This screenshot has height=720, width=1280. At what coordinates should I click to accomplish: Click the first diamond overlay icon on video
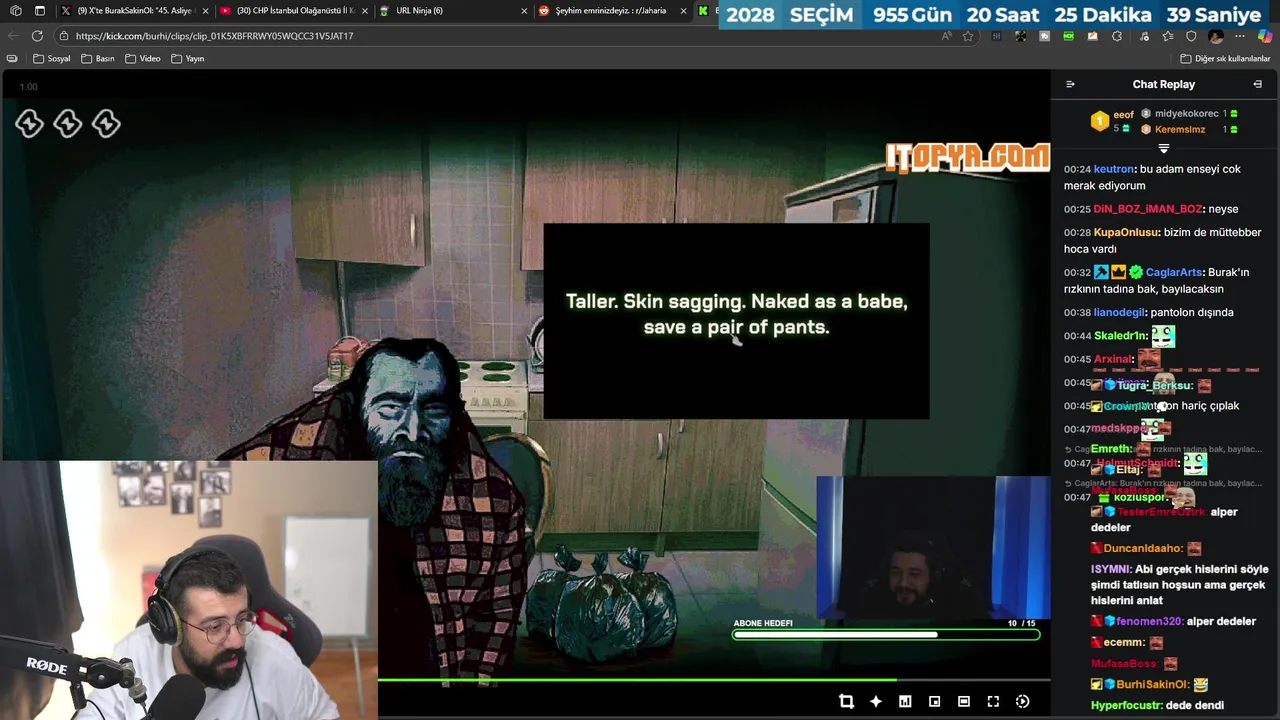29,124
